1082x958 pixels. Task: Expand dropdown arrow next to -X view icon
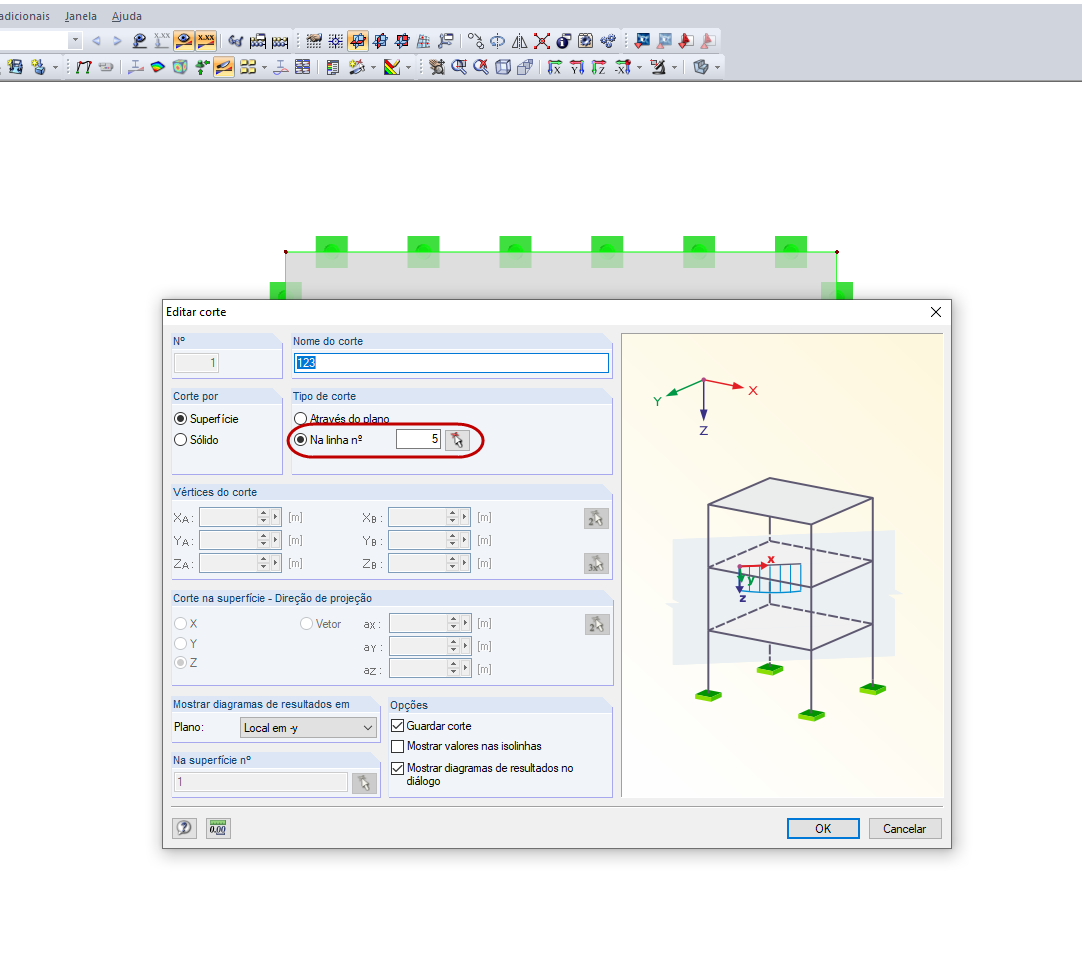640,68
